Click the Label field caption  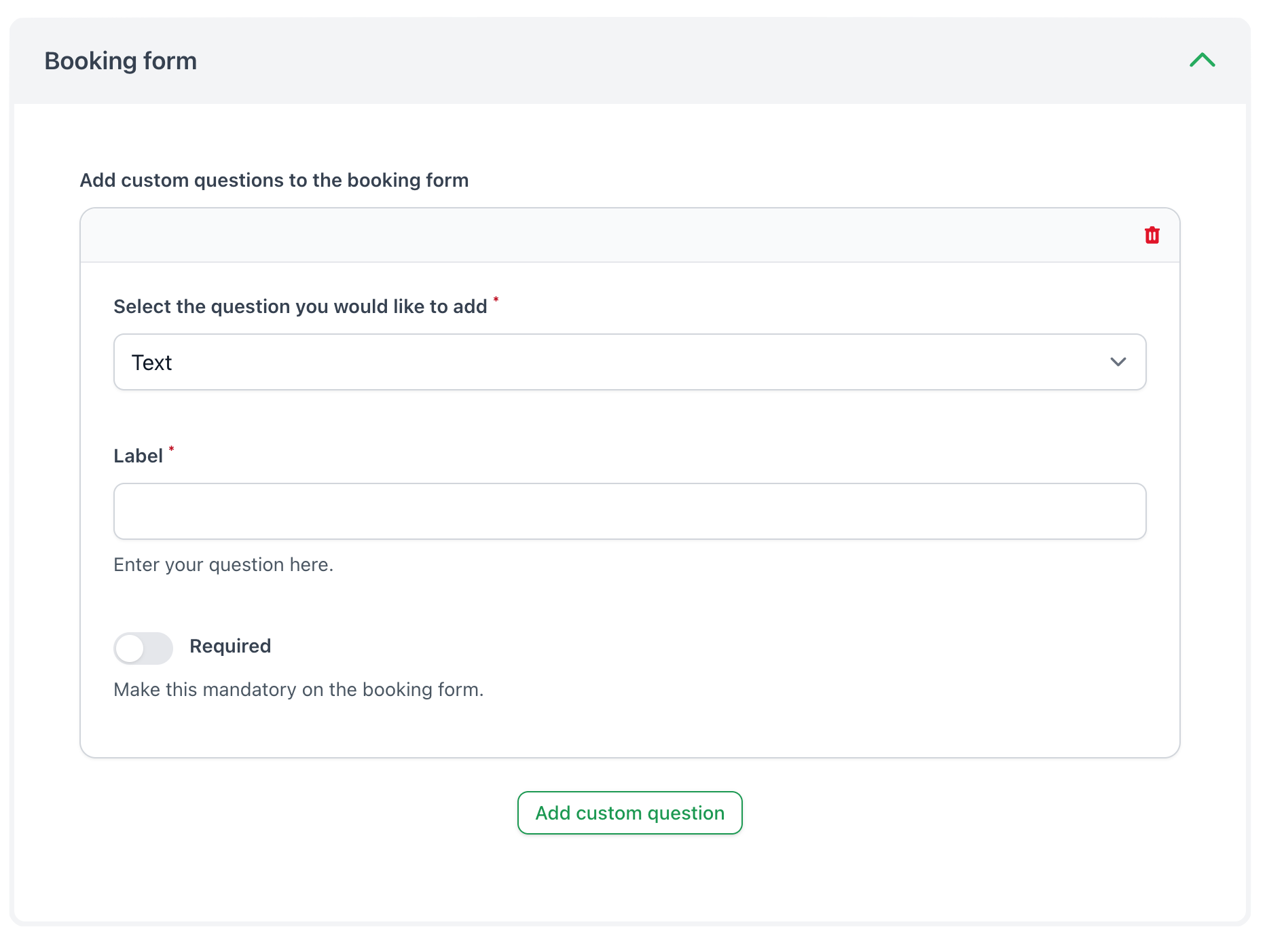[x=138, y=456]
